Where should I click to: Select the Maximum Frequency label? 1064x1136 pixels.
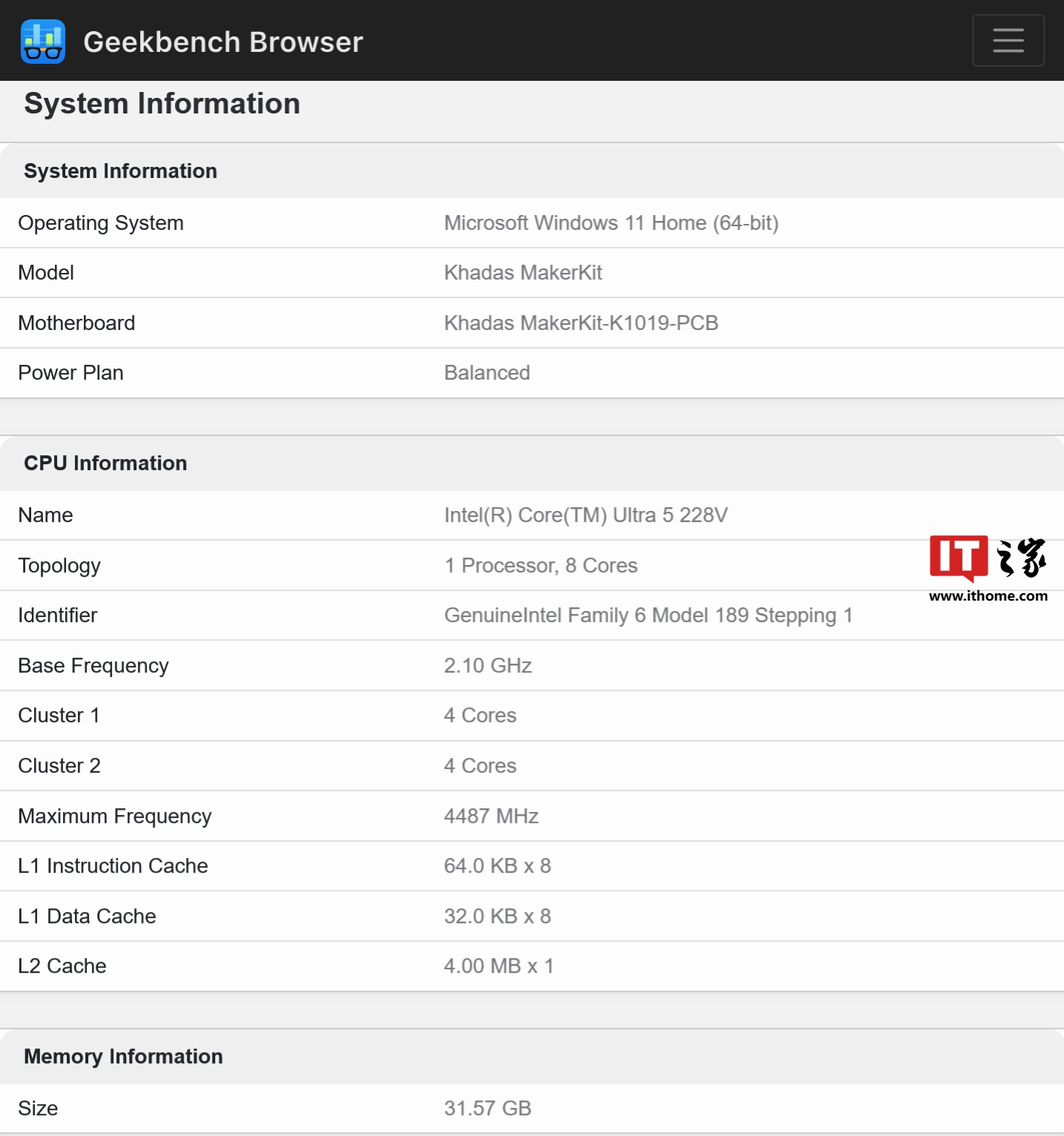pos(115,816)
